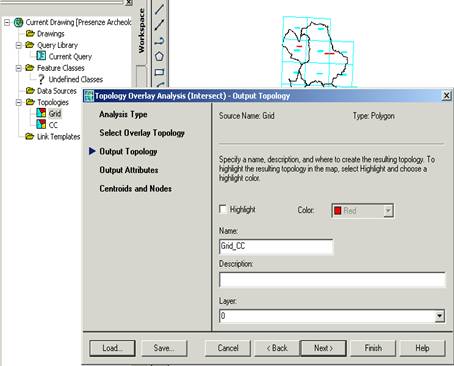Click the Topologies folder icon
The width and height of the screenshot is (454, 366).
point(30,102)
